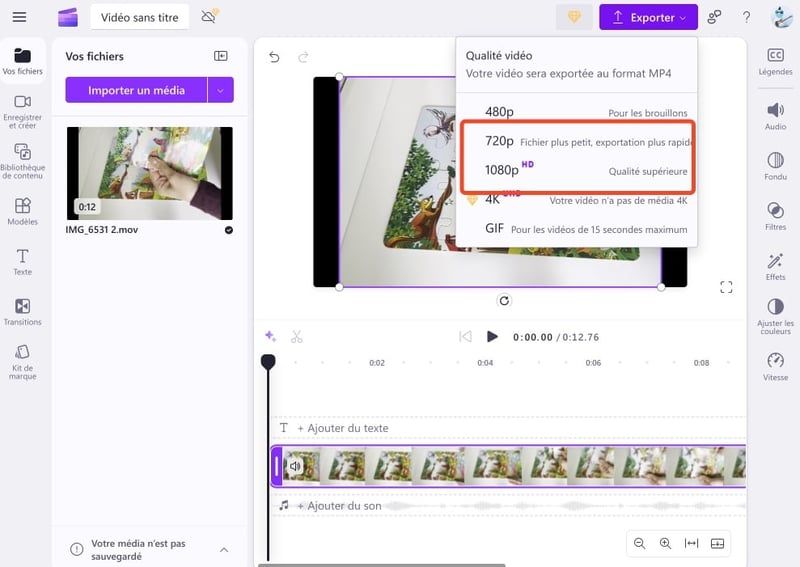Viewport: 800px width, 567px height.
Task: Open the Texte tool in sidebar
Action: [x=22, y=262]
